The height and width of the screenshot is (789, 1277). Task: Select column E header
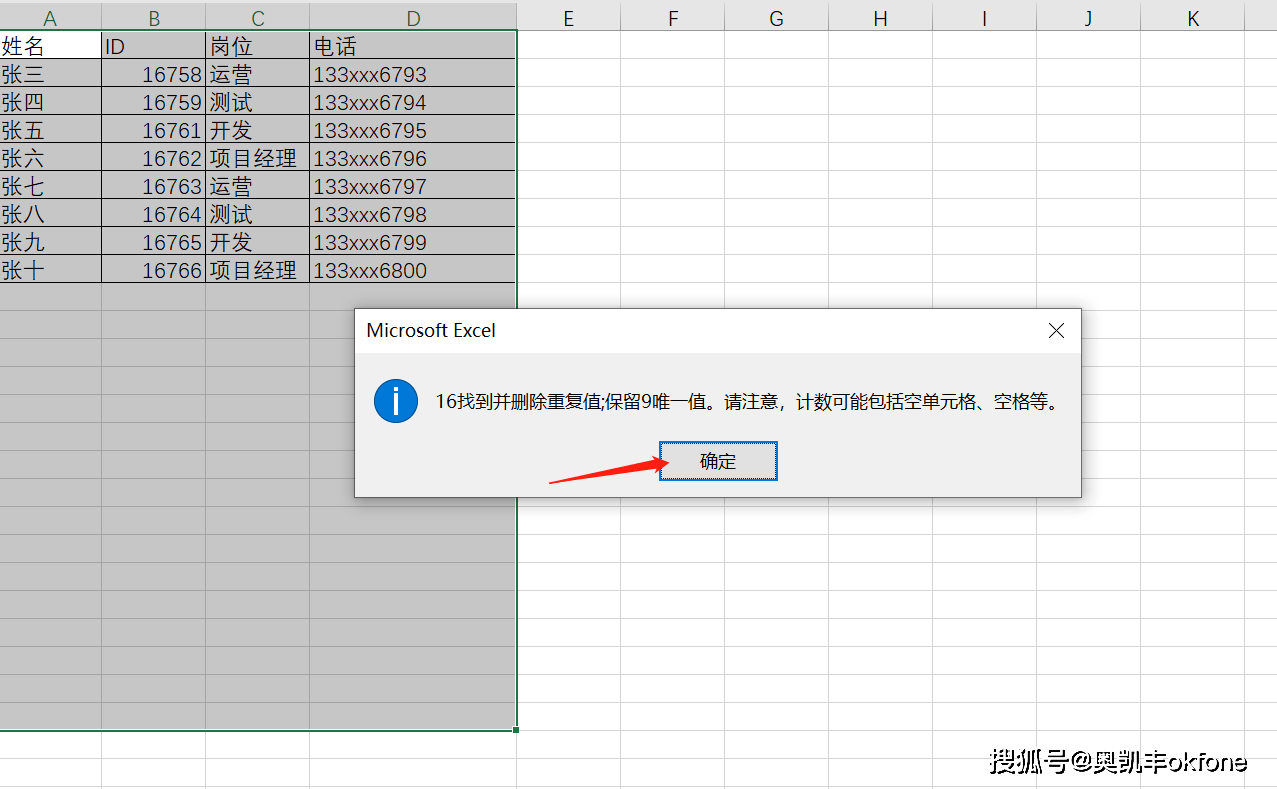pos(568,18)
